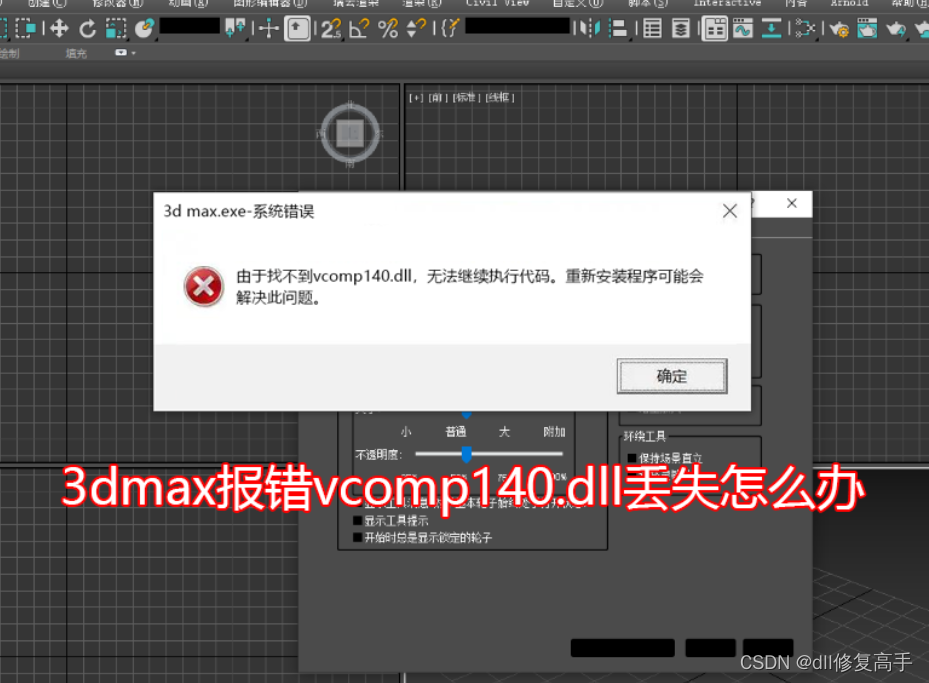Enable the 开始时总是显示锁定的轮子 checkbox
The height and width of the screenshot is (683, 929).
click(358, 537)
